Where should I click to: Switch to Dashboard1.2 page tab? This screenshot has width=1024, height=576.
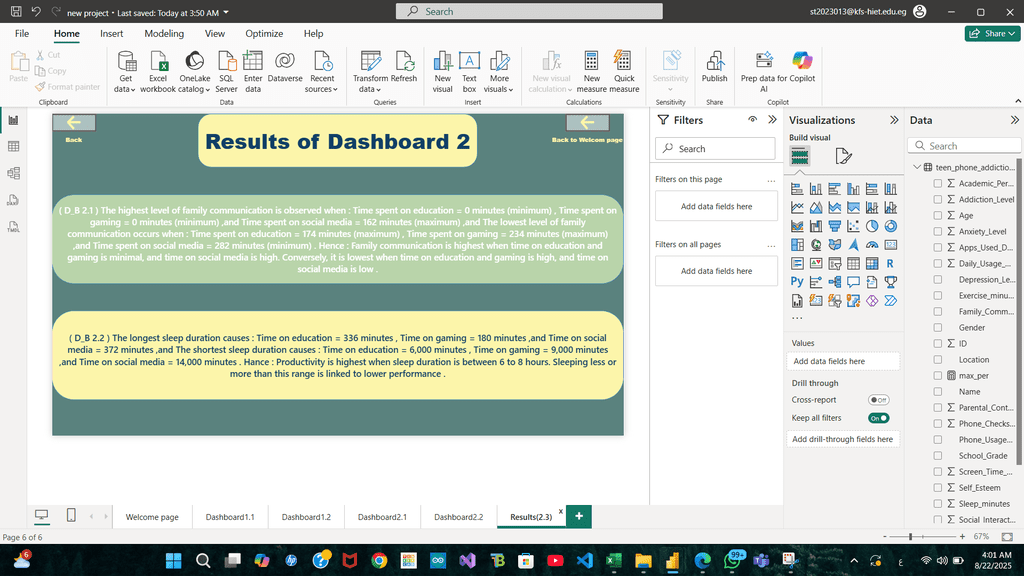[306, 517]
